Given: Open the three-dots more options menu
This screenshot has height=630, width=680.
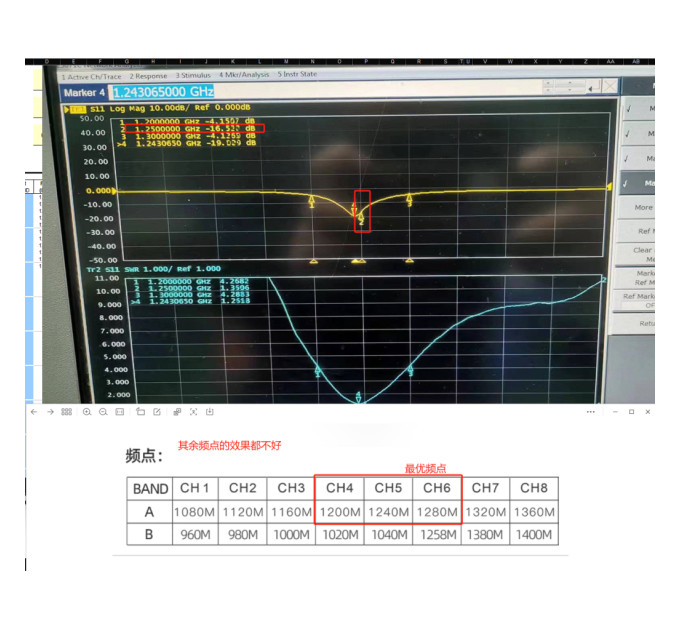Looking at the screenshot, I should pos(591,412).
